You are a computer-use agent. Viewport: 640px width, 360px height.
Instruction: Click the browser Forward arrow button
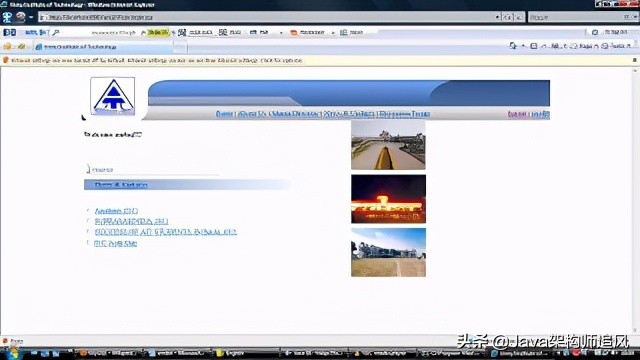20,17
